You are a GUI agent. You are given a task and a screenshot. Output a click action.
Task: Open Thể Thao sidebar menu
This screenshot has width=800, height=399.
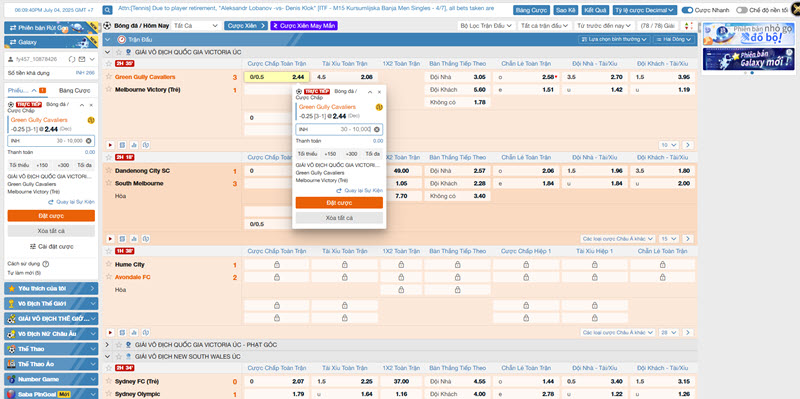tap(51, 349)
